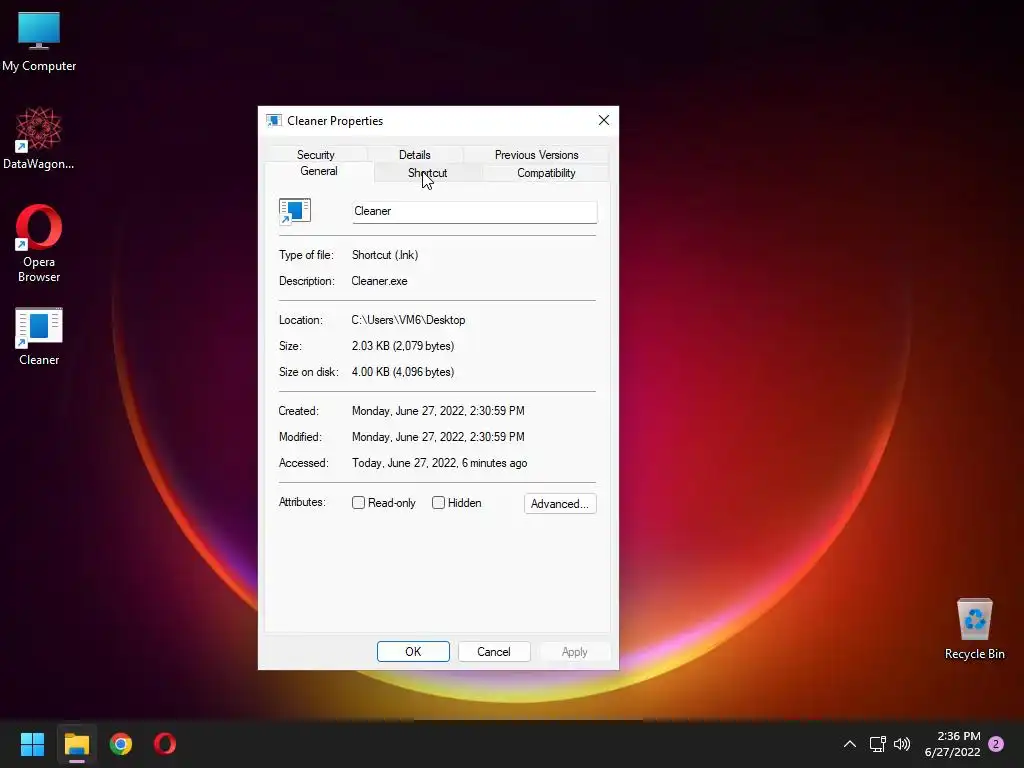Select the DataWagon desktop shortcut
Viewport: 1024px width, 768px height.
point(39,138)
